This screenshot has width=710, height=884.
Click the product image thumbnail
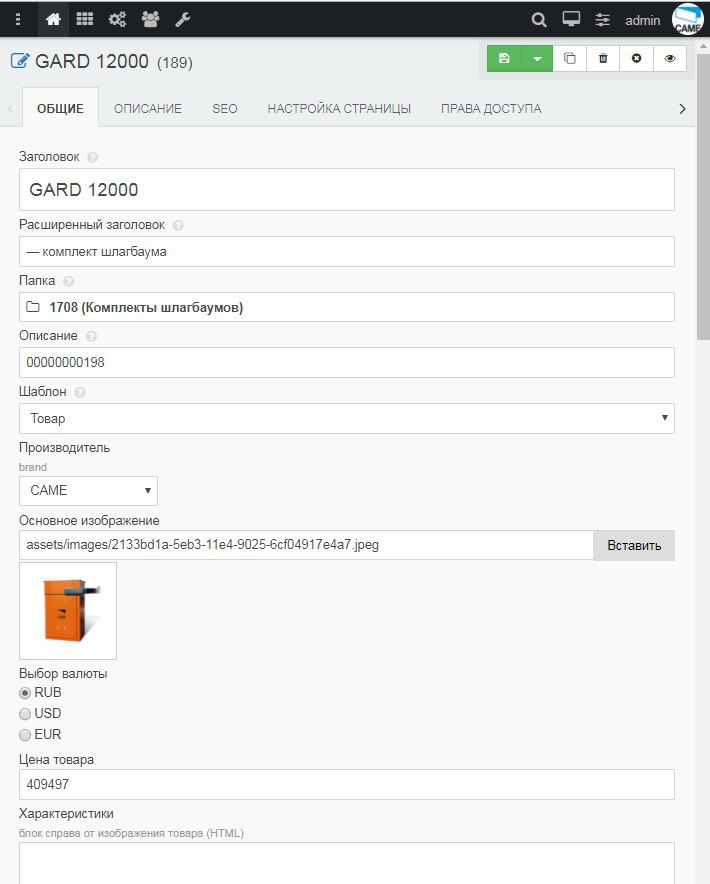(68, 611)
